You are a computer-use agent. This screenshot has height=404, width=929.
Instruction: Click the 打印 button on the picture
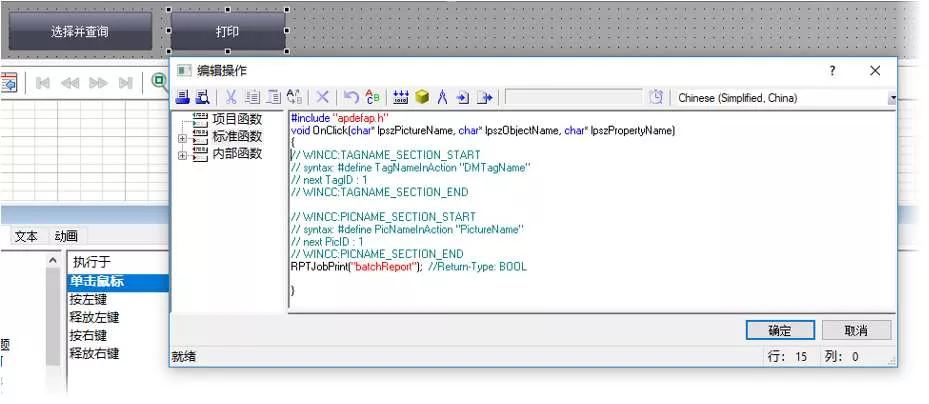pyautogui.click(x=228, y=31)
